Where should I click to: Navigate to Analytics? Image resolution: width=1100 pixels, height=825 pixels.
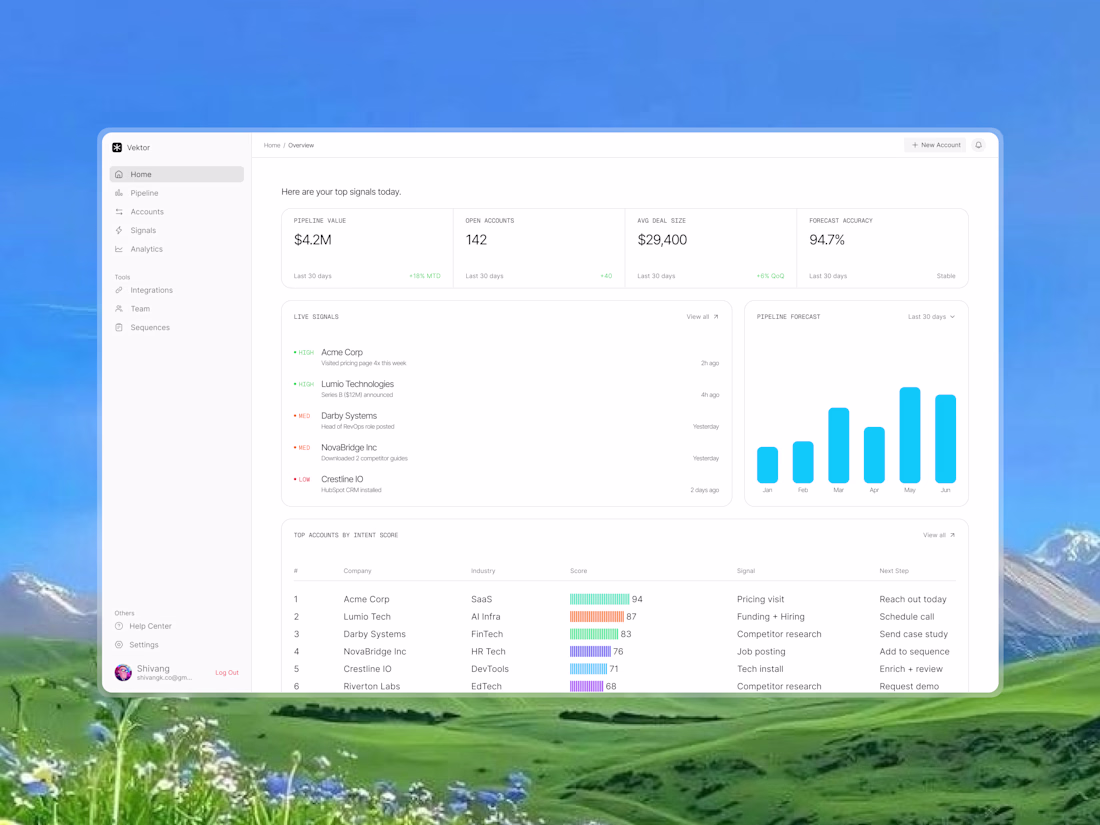[177, 249]
